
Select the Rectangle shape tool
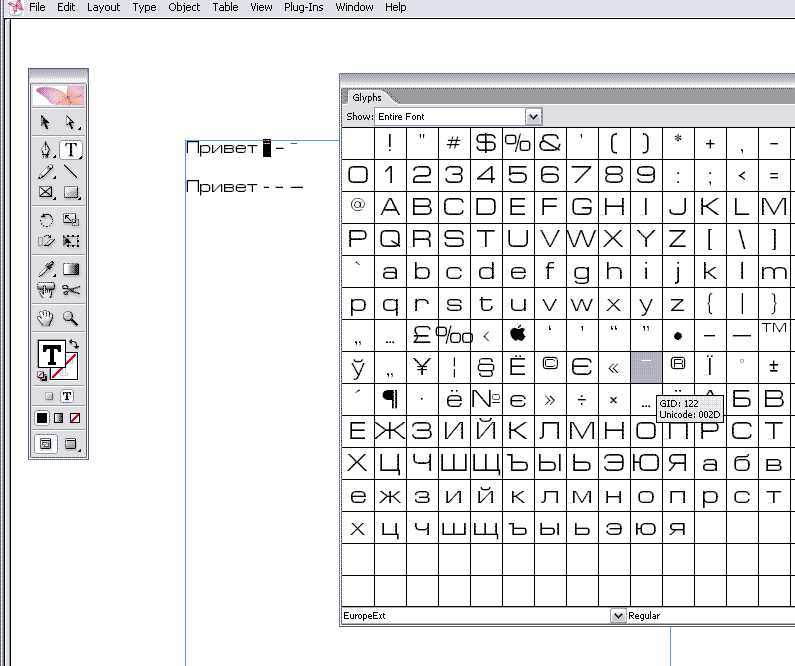pos(71,192)
